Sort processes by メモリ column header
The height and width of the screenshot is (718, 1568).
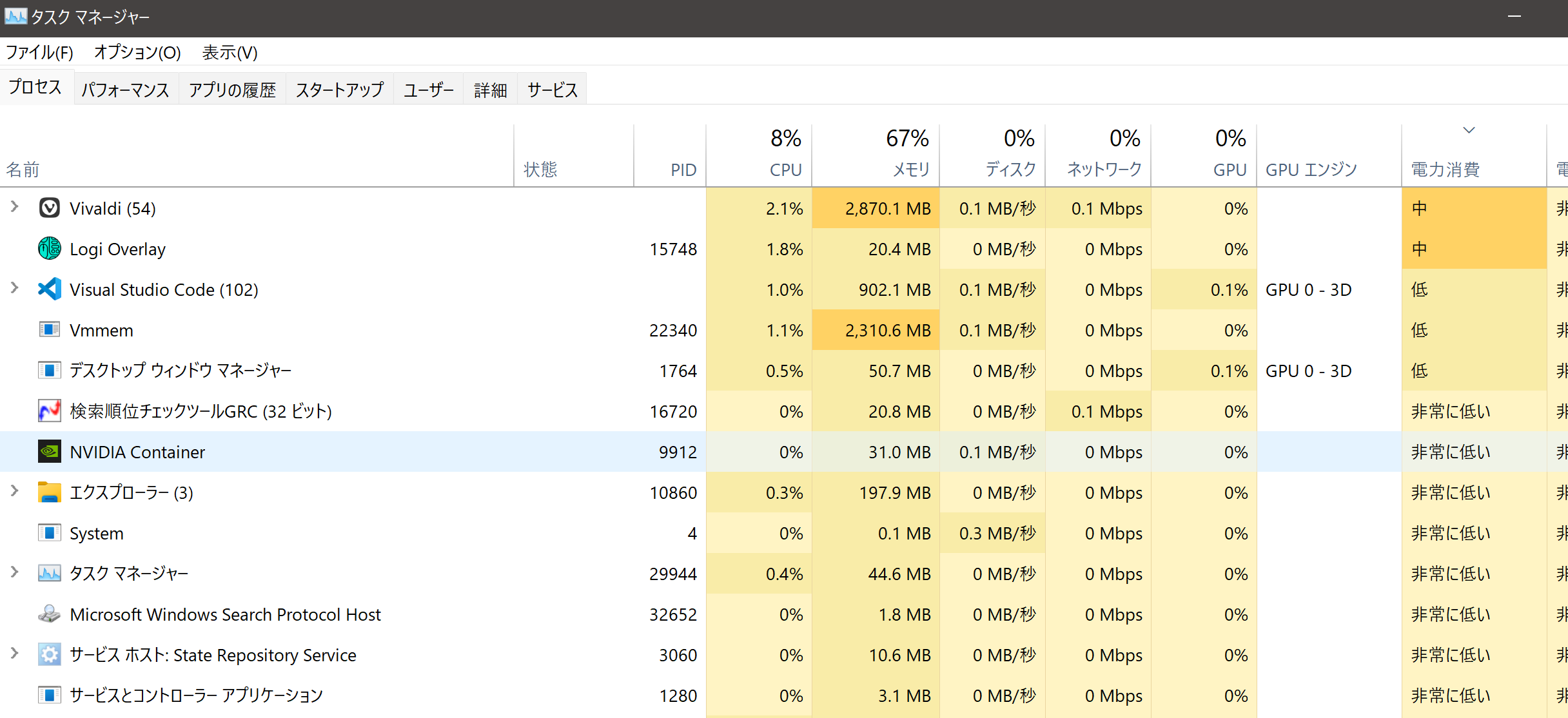tap(909, 169)
